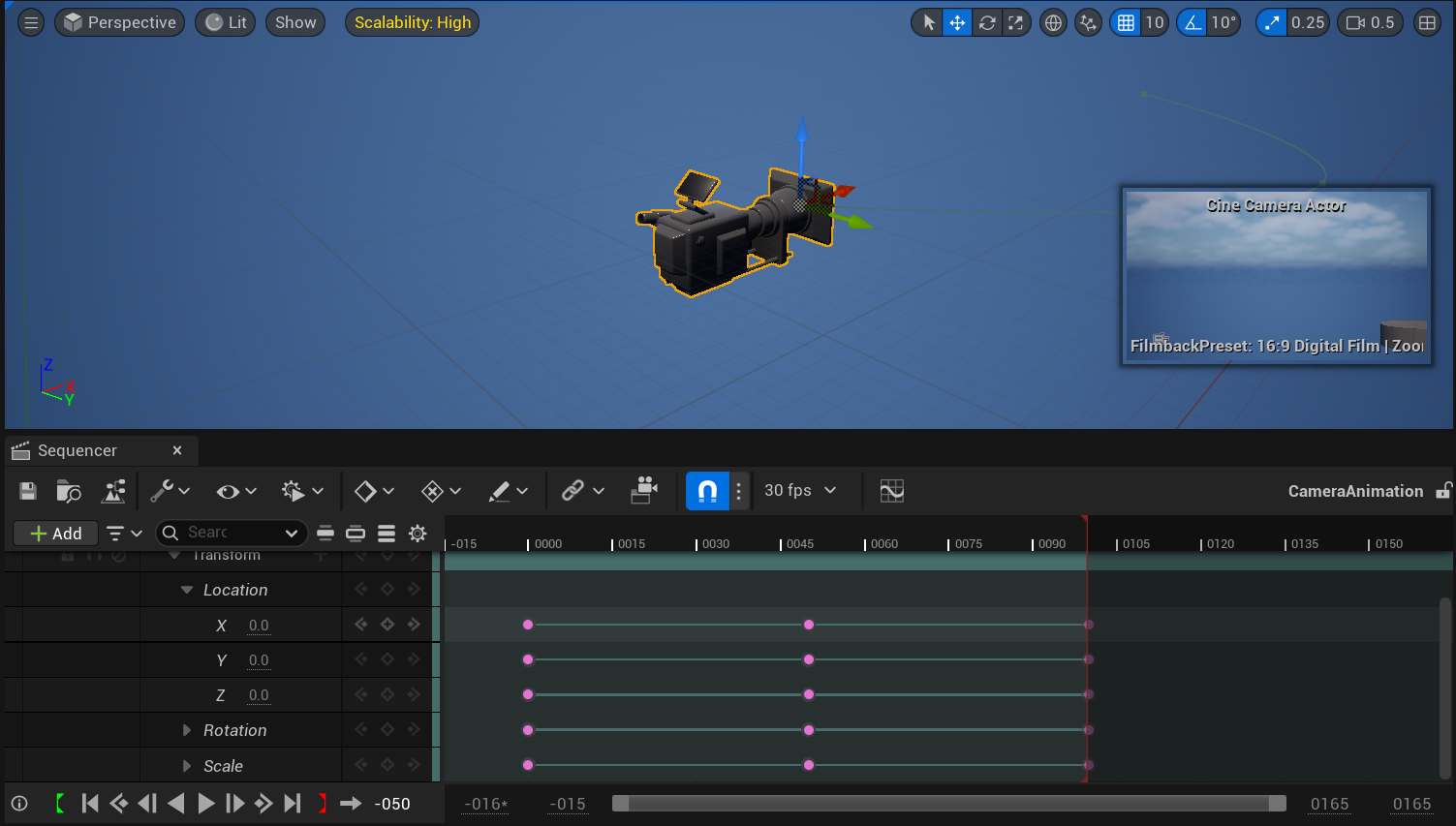
Task: Expand the Rotation track
Action: coord(187,730)
